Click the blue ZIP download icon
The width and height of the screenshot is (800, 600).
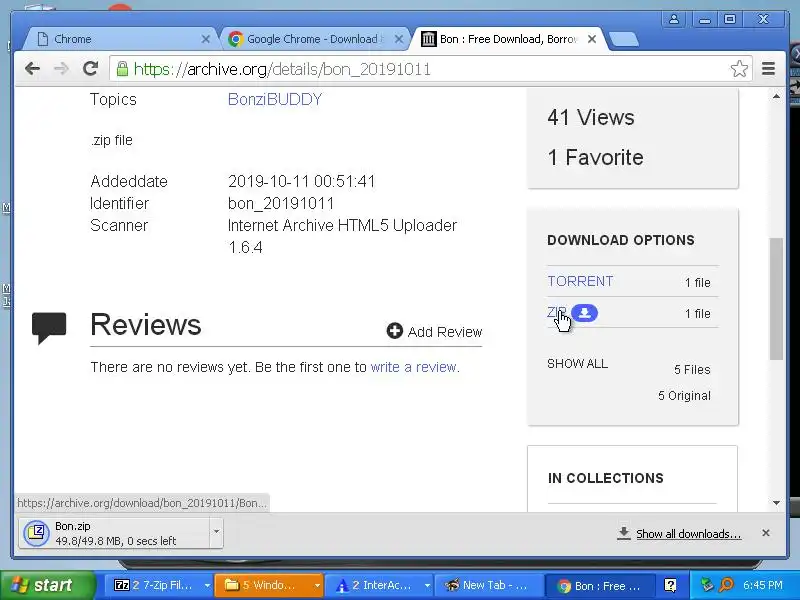point(584,313)
